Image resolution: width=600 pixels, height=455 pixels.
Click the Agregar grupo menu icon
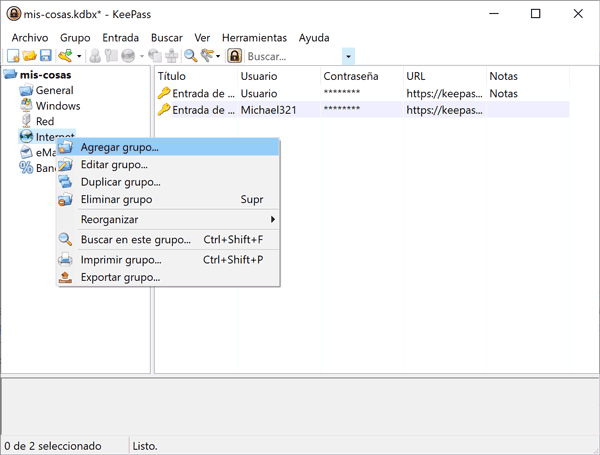coord(65,147)
